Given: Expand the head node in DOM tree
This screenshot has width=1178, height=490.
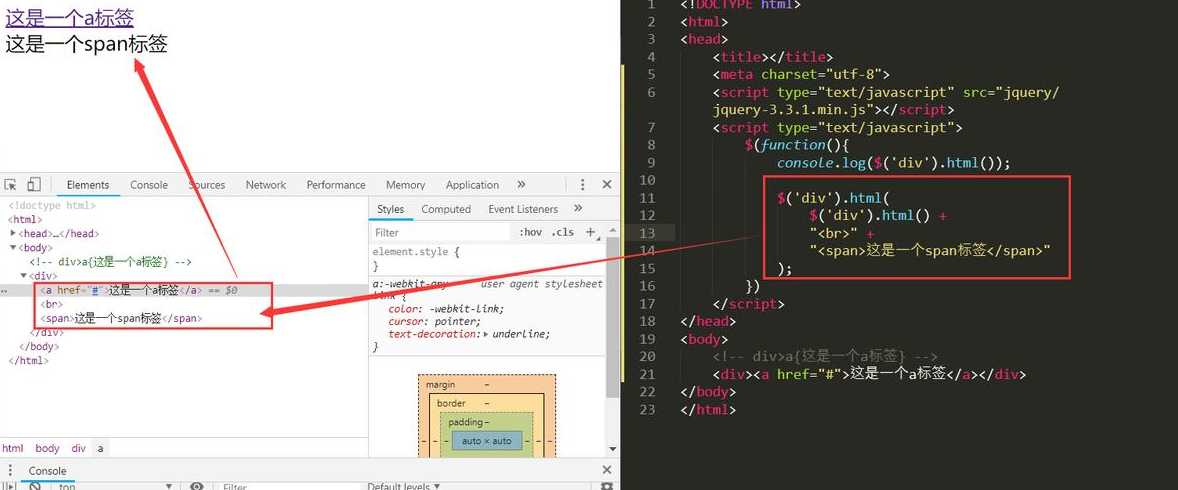Looking at the screenshot, I should click(14, 233).
